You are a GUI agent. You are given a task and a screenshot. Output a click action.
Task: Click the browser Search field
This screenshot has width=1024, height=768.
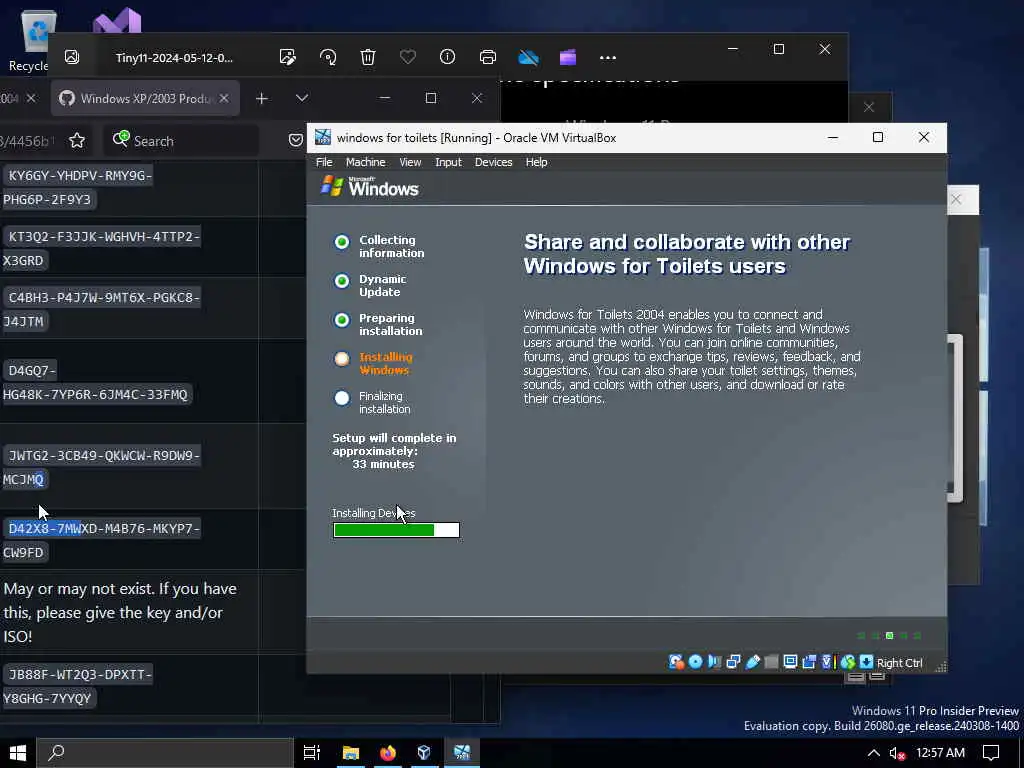click(181, 140)
